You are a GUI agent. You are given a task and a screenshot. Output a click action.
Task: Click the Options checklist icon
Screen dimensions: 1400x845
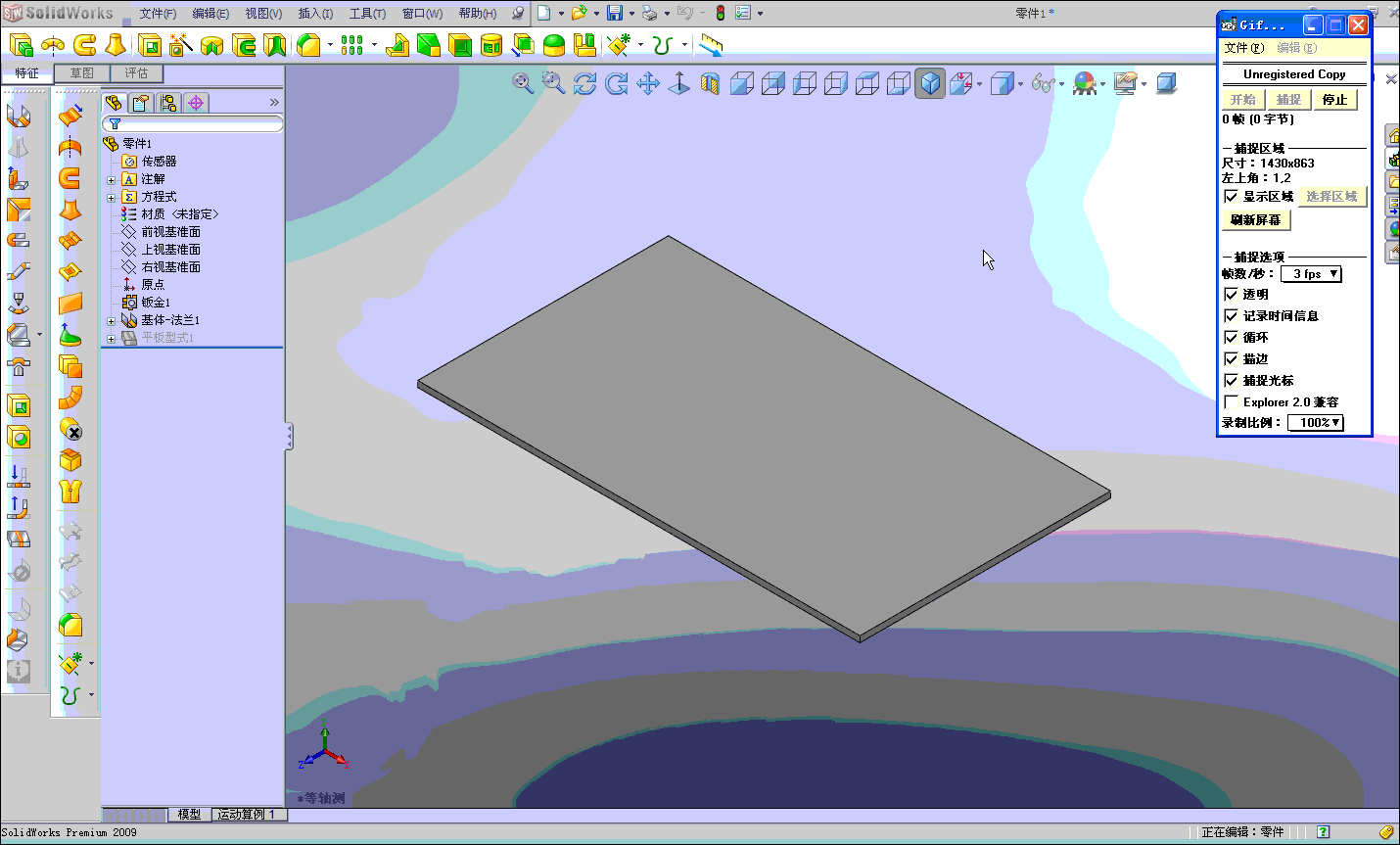[743, 13]
